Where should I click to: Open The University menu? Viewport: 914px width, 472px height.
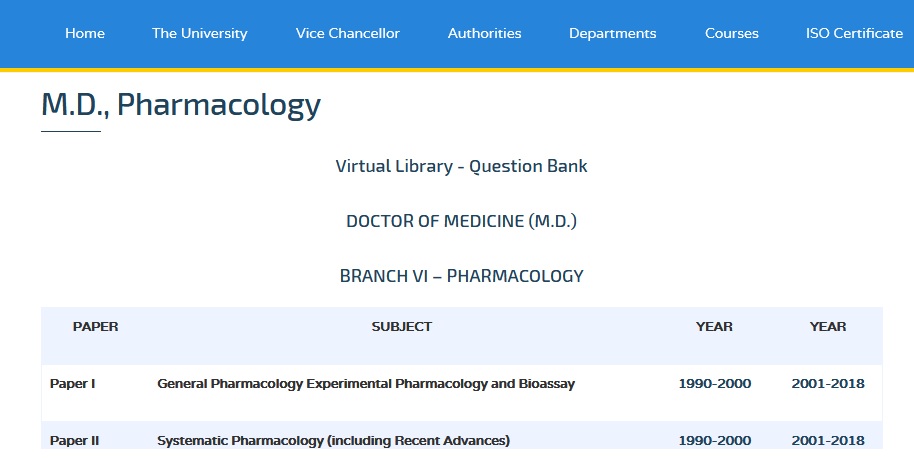coord(200,33)
